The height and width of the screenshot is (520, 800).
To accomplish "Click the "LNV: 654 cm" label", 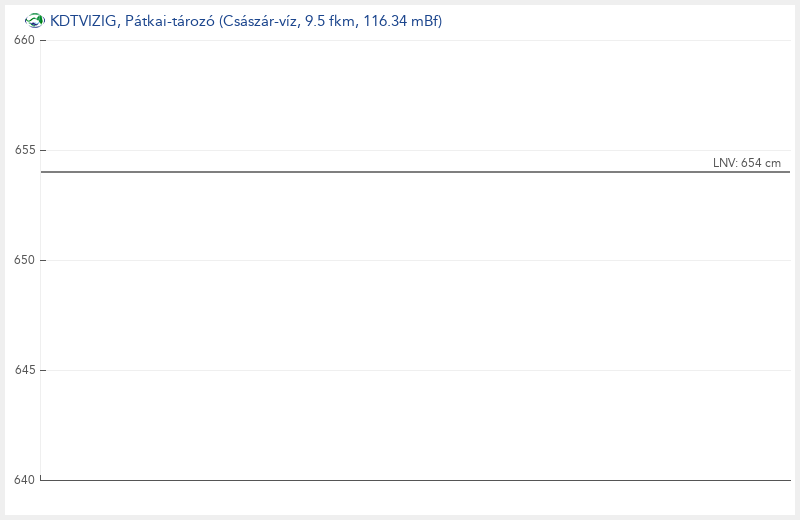I will 747,163.
